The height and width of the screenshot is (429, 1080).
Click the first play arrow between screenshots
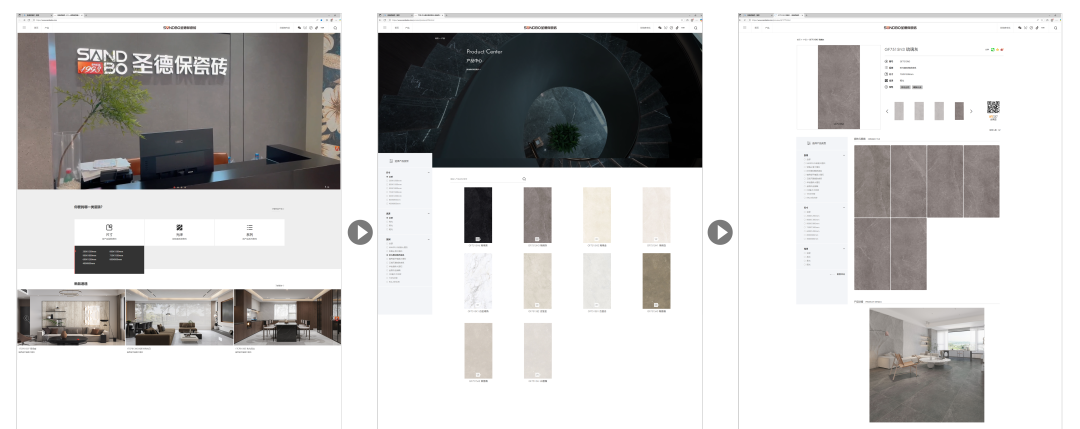coord(360,232)
